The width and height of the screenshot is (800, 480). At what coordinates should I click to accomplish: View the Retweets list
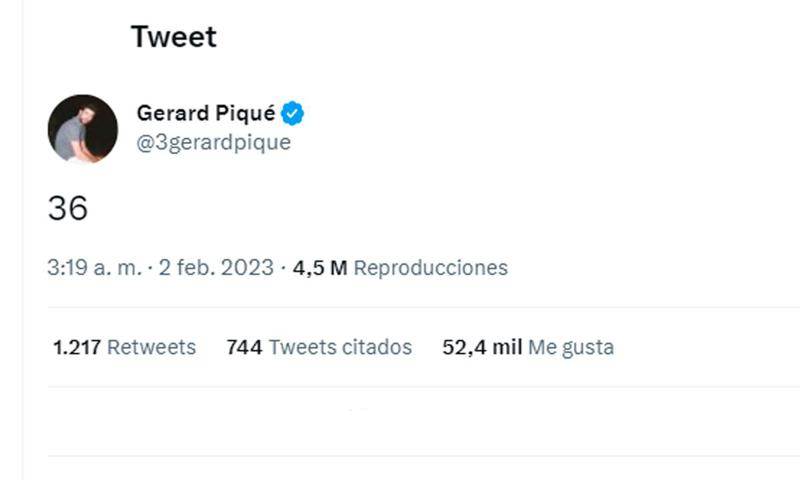[152, 347]
